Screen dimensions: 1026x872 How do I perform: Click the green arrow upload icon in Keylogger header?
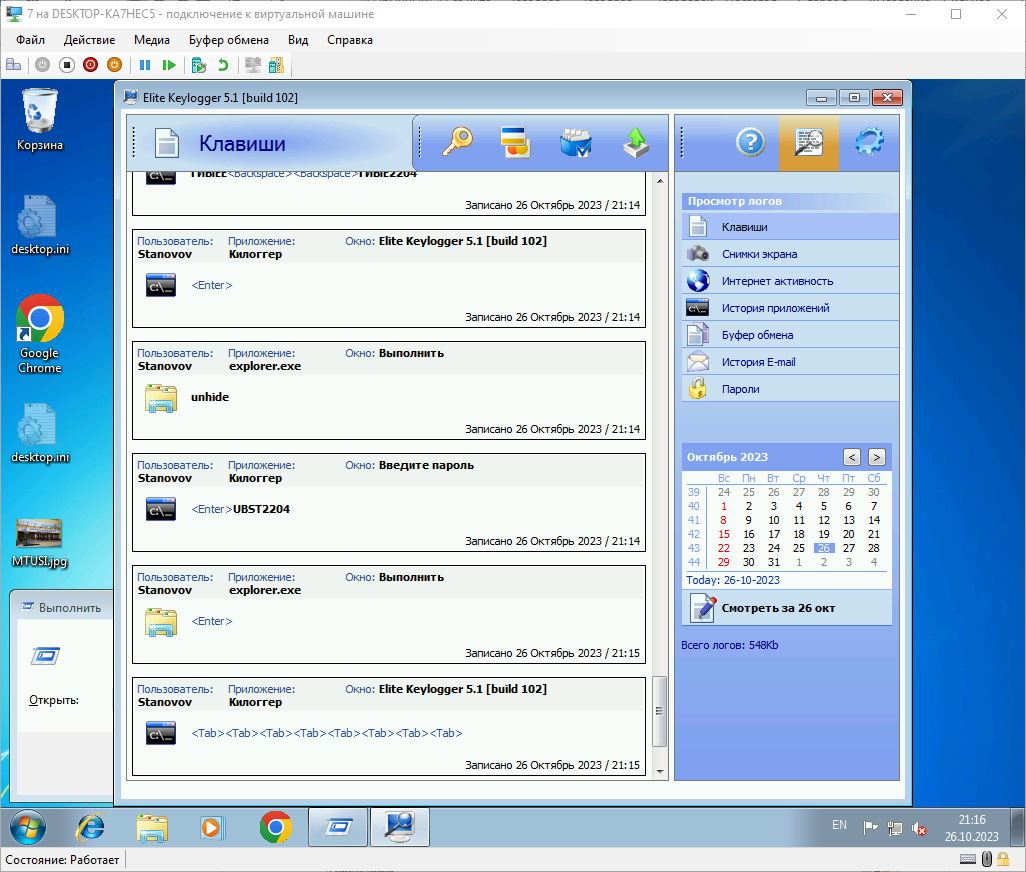[x=635, y=142]
